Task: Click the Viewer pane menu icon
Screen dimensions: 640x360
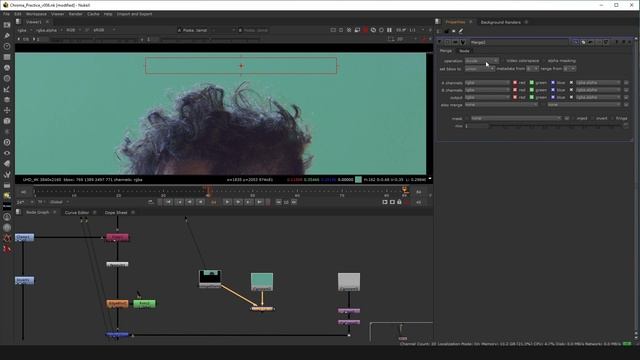Action: (18, 22)
